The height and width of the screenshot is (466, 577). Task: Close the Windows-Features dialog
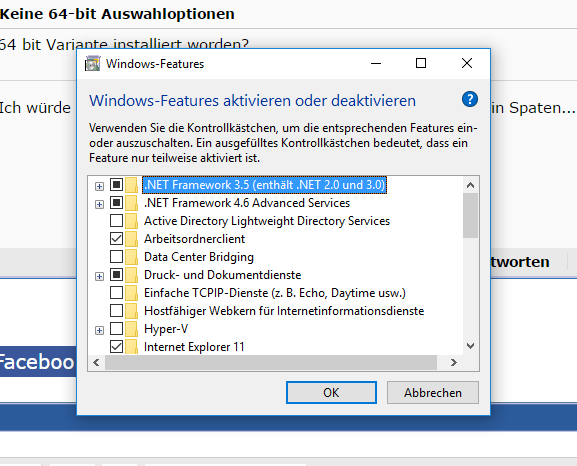tap(467, 63)
